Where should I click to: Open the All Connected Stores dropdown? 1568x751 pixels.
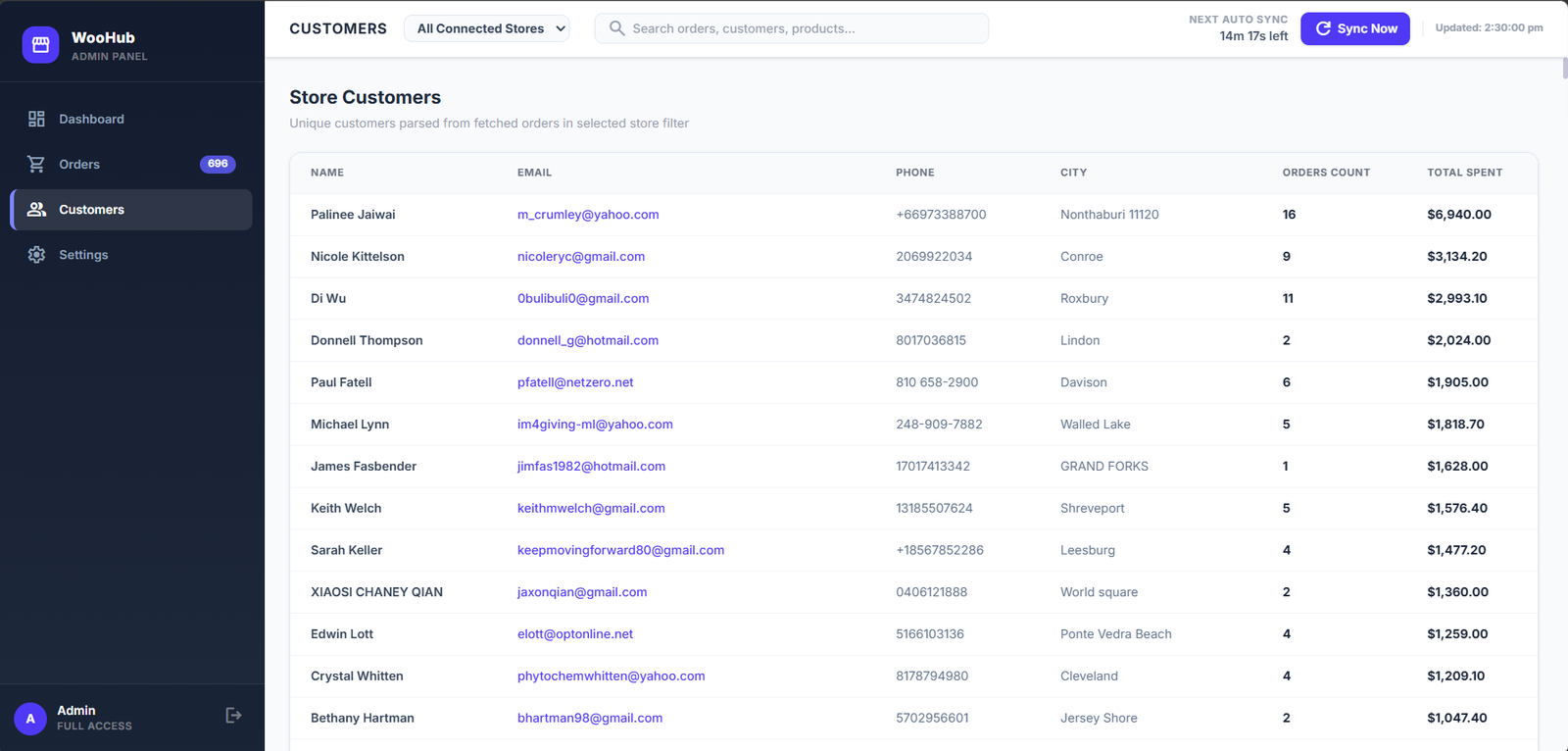point(487,28)
